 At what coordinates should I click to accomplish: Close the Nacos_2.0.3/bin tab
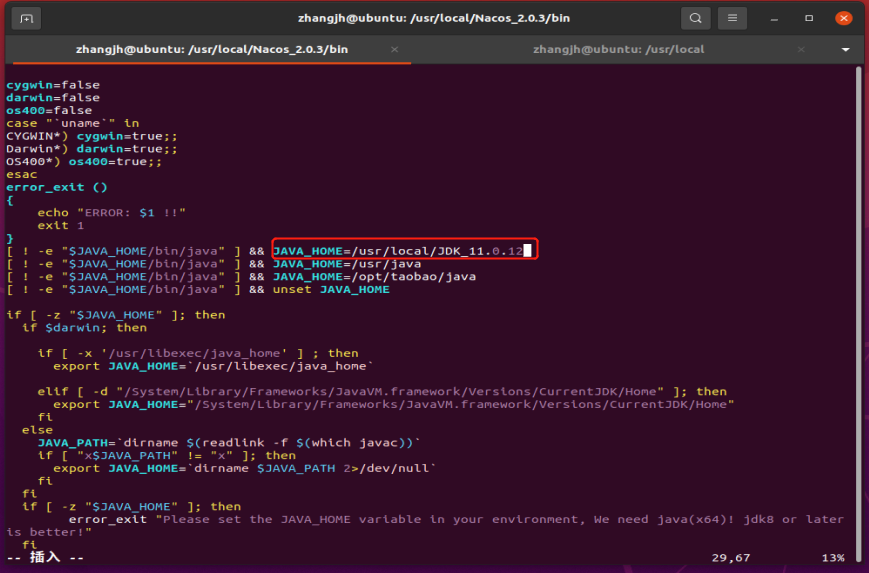click(395, 49)
